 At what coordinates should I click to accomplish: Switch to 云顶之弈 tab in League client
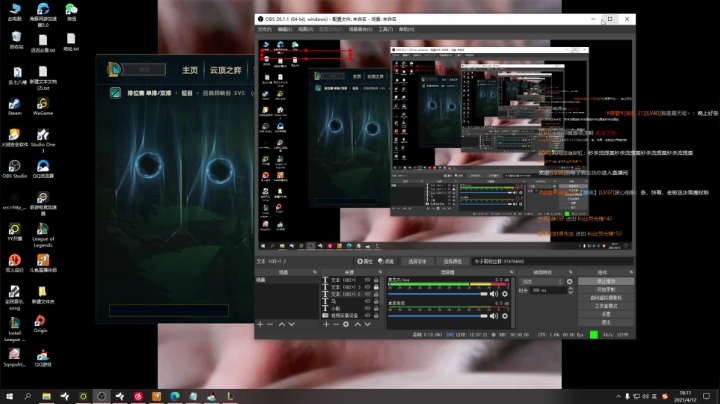[x=225, y=70]
